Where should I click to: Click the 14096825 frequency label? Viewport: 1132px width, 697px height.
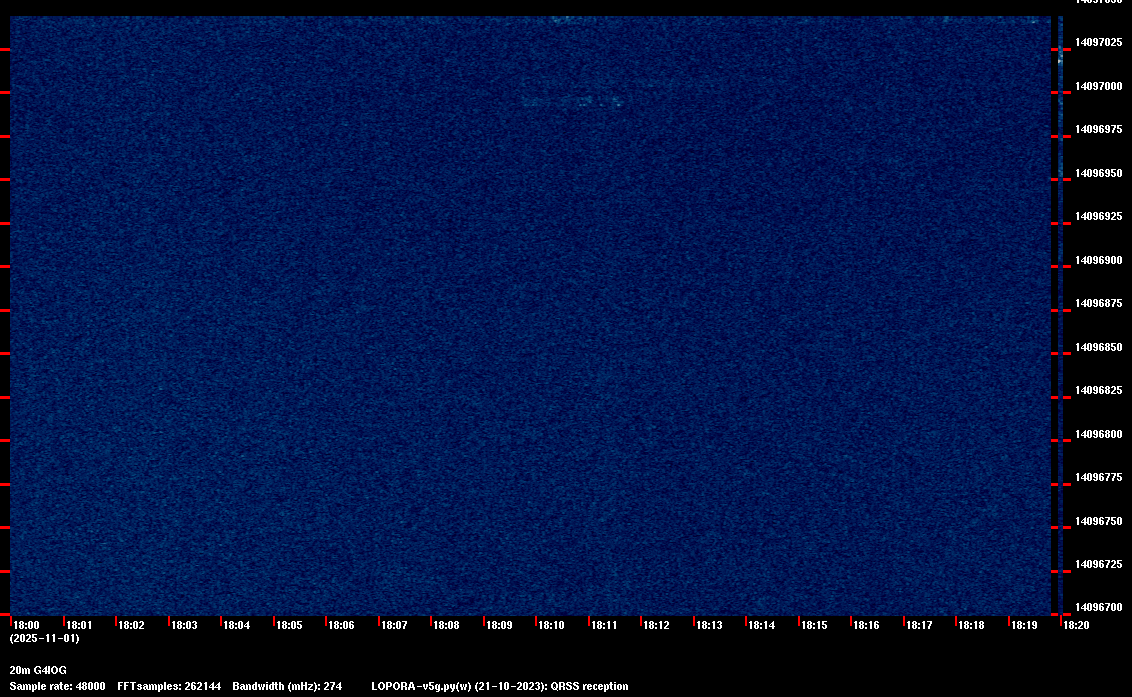1099,391
